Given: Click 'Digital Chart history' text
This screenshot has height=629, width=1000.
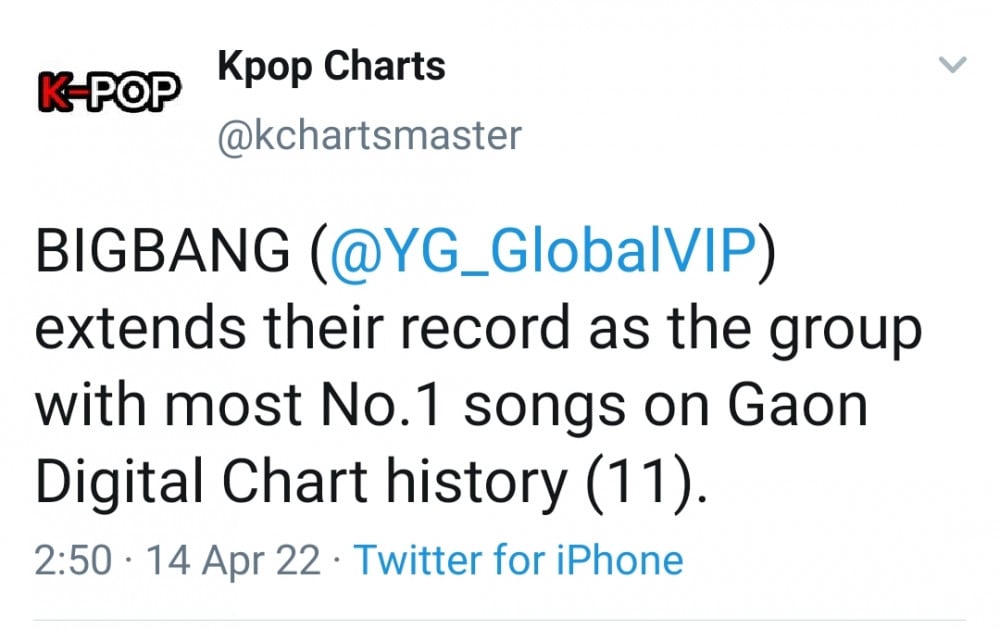Looking at the screenshot, I should (301, 482).
